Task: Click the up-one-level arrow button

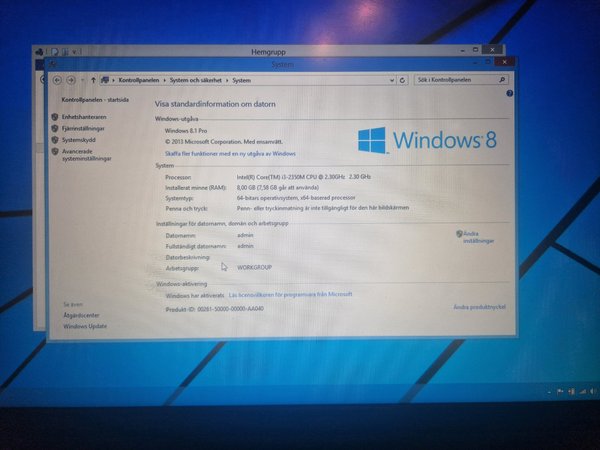Action: [x=93, y=79]
